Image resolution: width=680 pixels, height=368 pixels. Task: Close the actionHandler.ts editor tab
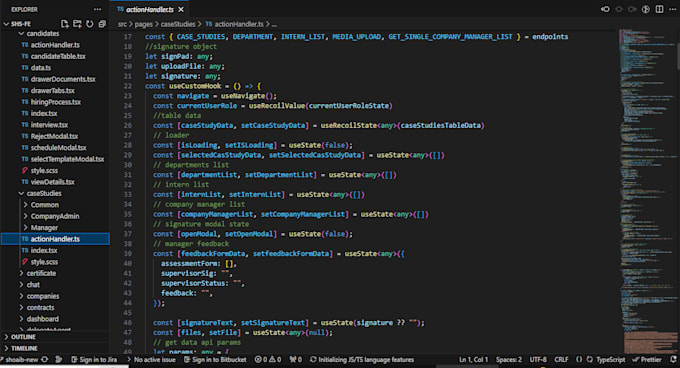181,10
